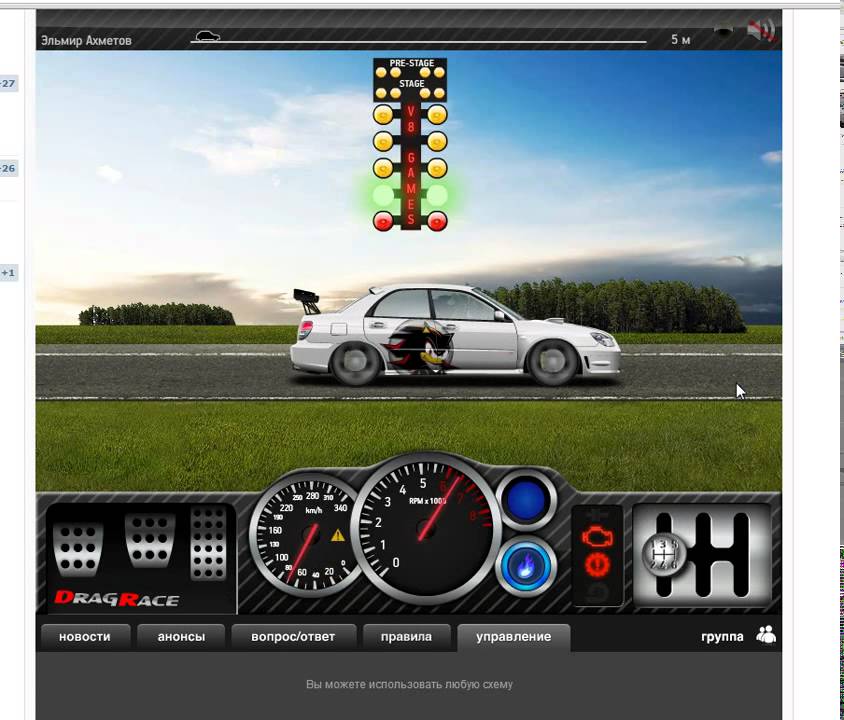Click the gear shifter knob
This screenshot has width=844, height=720.
(x=661, y=551)
